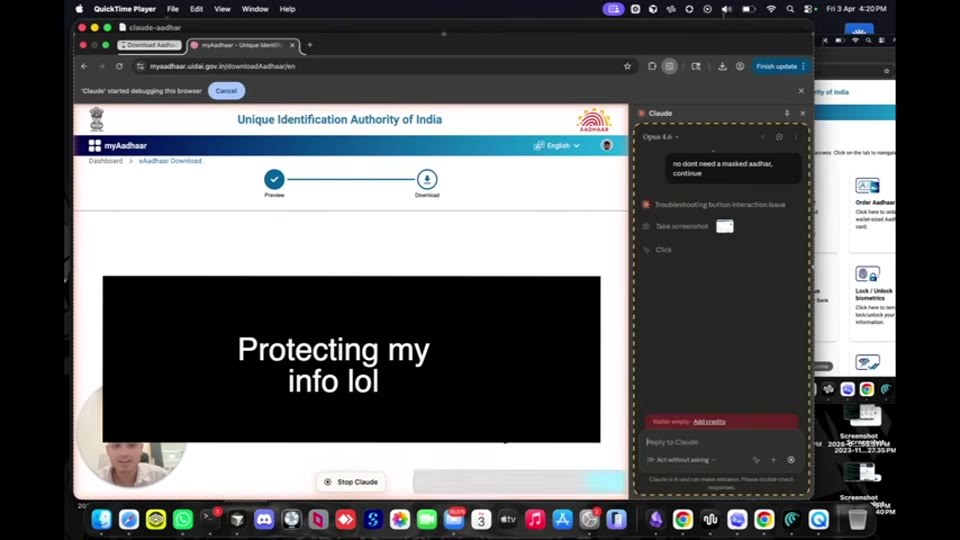Expand the English language dropdown
The width and height of the screenshot is (960, 540).
pos(557,146)
